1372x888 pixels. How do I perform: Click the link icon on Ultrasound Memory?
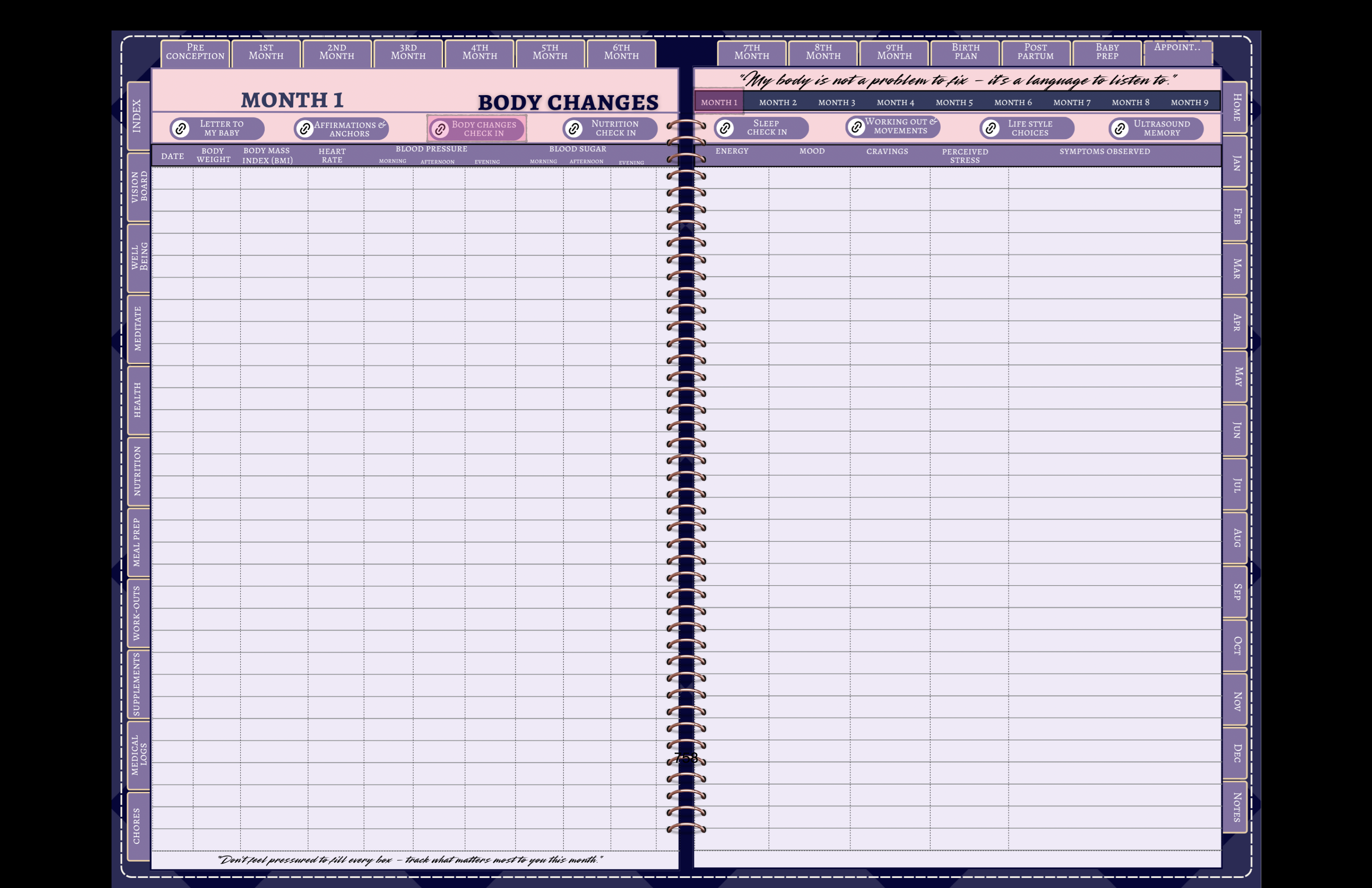pos(1120,128)
